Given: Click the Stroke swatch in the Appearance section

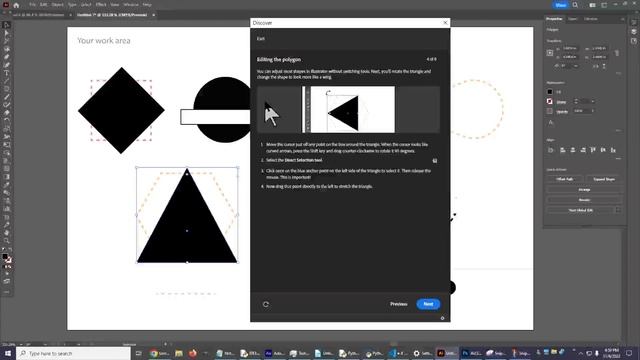Looking at the screenshot, I should click(550, 102).
